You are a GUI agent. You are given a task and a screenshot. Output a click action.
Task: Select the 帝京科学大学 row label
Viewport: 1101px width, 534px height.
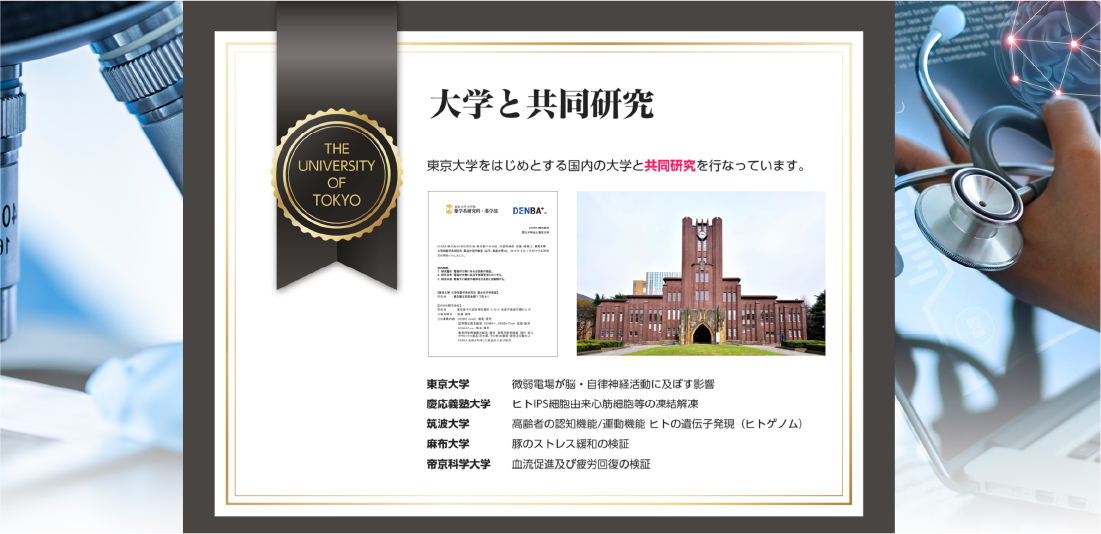click(459, 464)
